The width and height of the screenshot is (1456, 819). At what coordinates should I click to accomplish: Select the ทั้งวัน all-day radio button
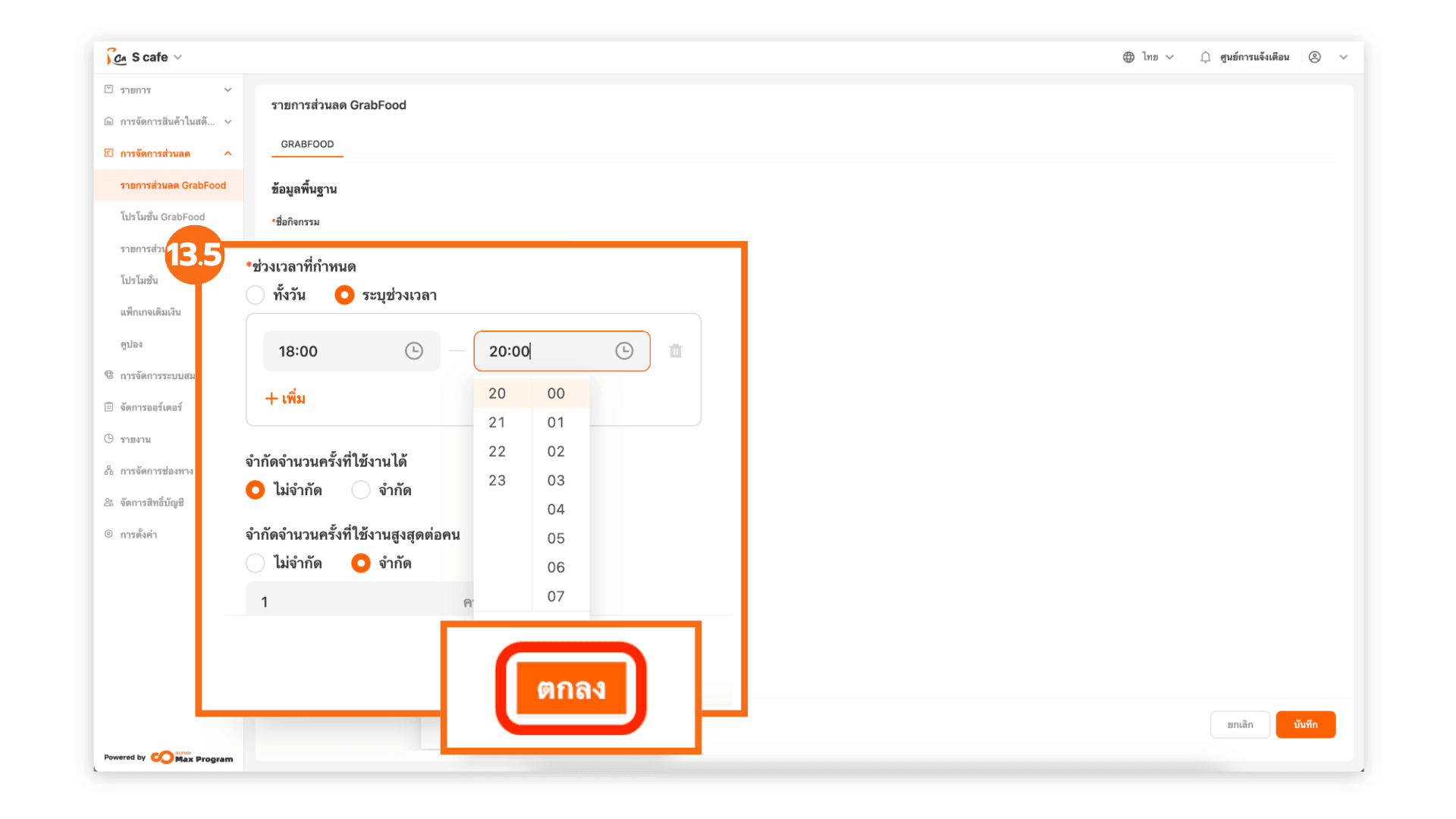(x=256, y=295)
